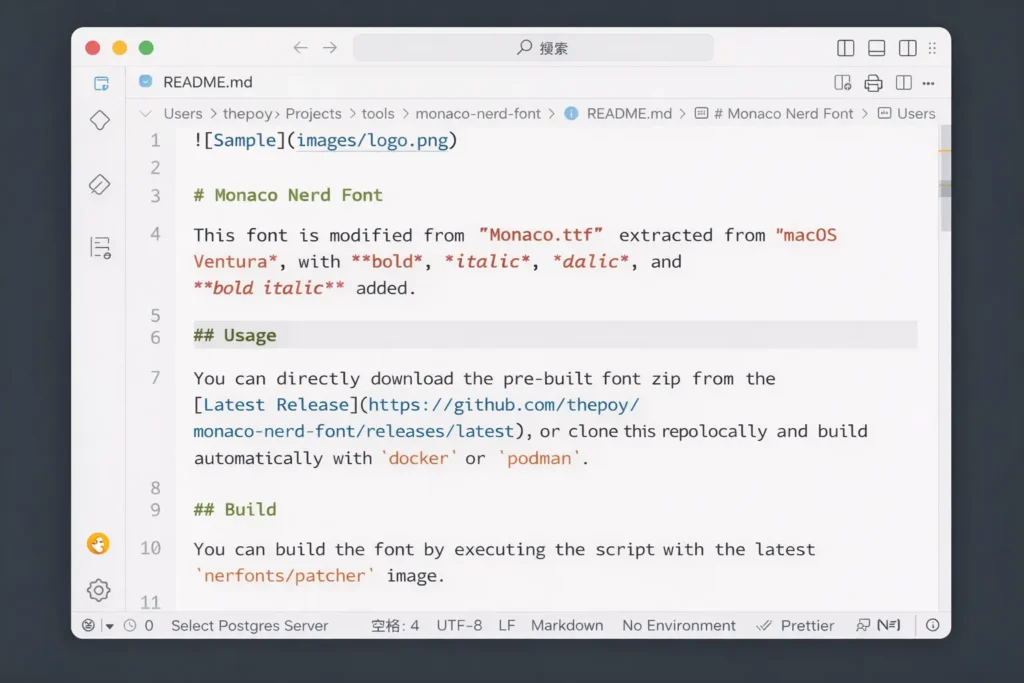Click the notifications info icon in status bar
The width and height of the screenshot is (1024, 683).
click(932, 625)
